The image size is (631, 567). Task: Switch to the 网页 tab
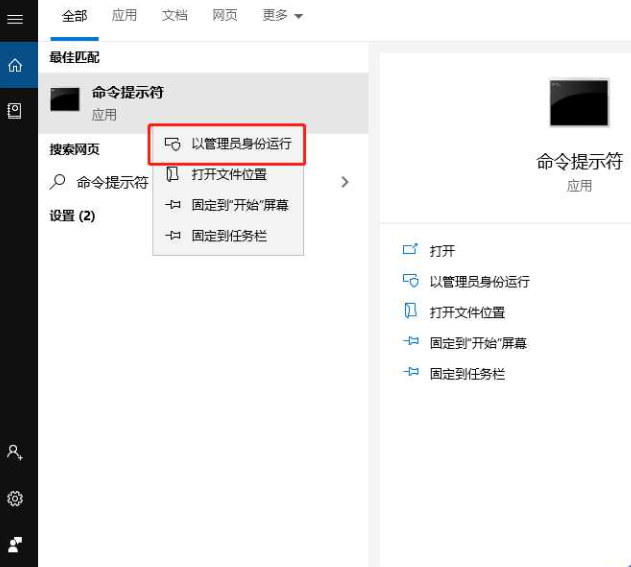point(225,16)
